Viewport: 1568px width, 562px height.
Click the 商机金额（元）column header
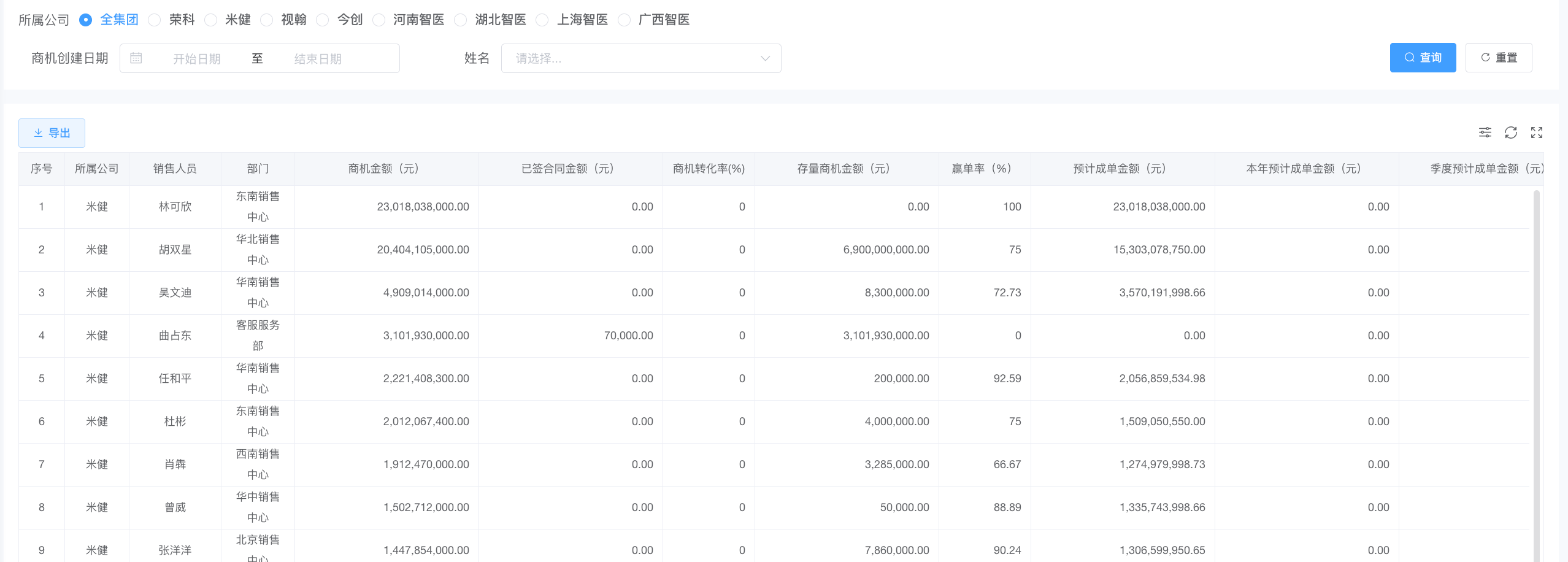383,169
